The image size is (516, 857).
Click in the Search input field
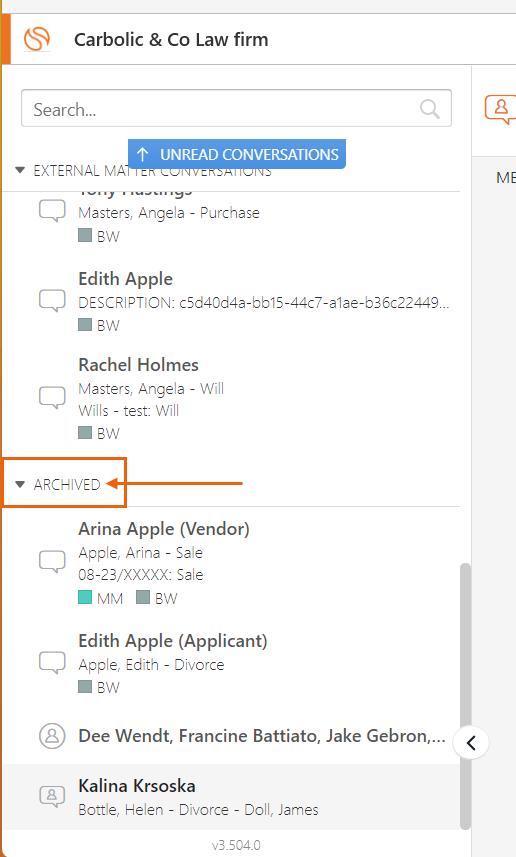(x=219, y=109)
